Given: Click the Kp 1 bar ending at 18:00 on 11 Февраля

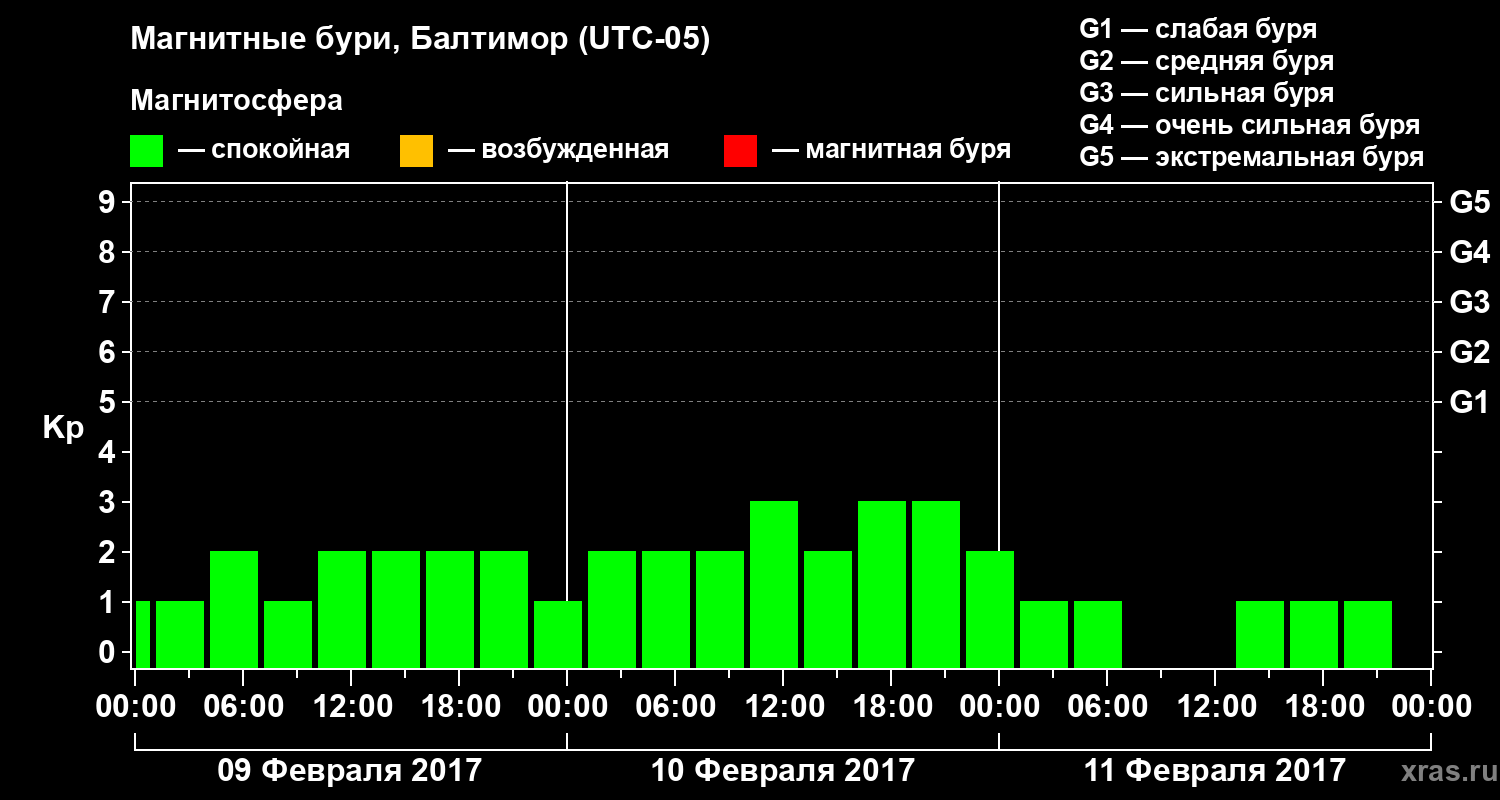Looking at the screenshot, I should point(1314,634).
